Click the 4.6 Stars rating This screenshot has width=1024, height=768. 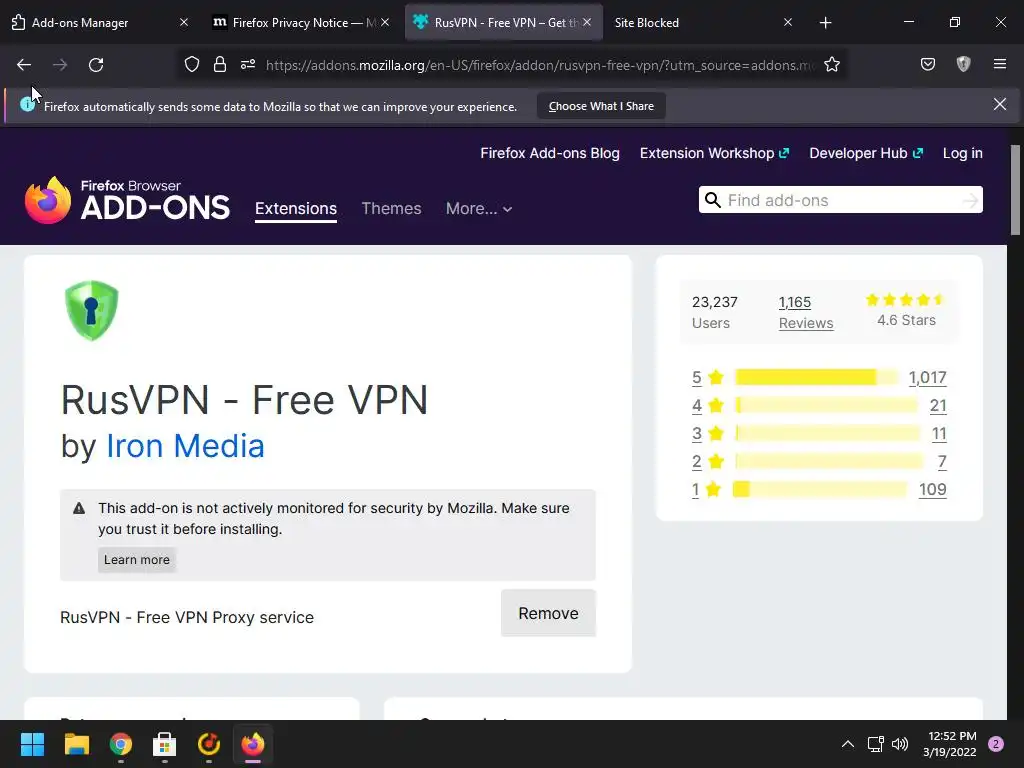[x=906, y=310]
